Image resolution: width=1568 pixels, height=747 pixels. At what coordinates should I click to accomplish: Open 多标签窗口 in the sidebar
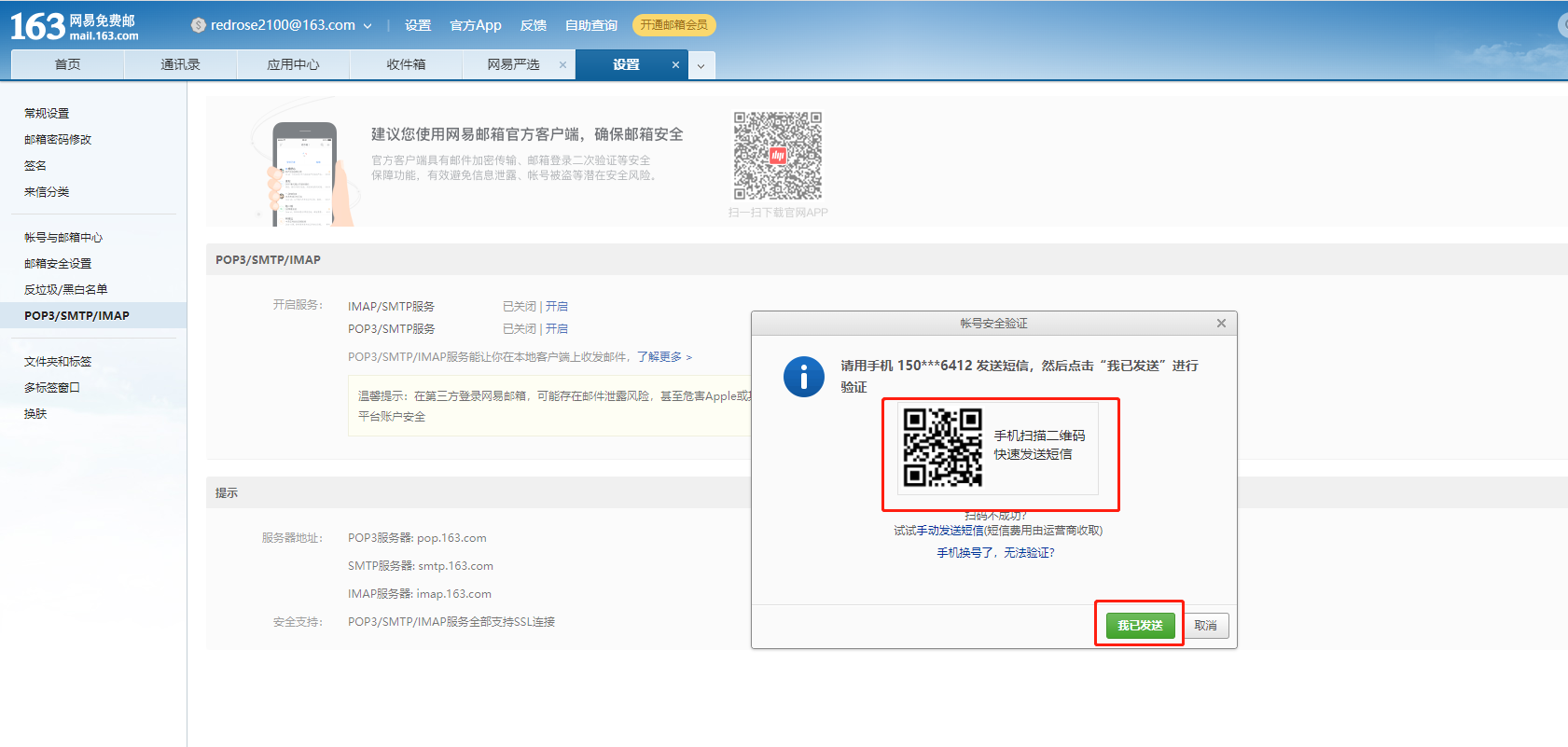tap(52, 387)
